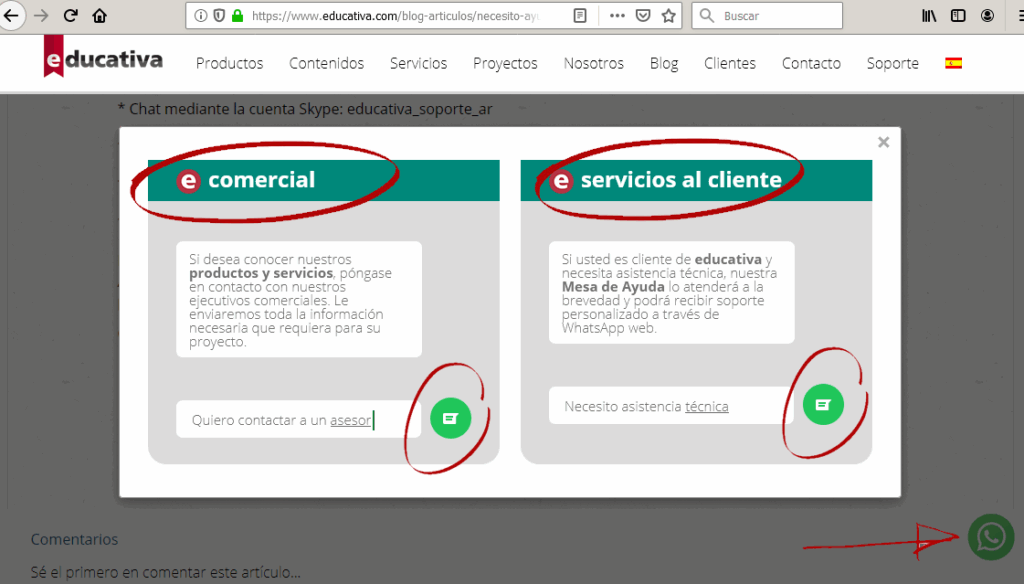The height and width of the screenshot is (584, 1024).
Task: Bookmark this page with the star icon
Action: click(x=669, y=16)
